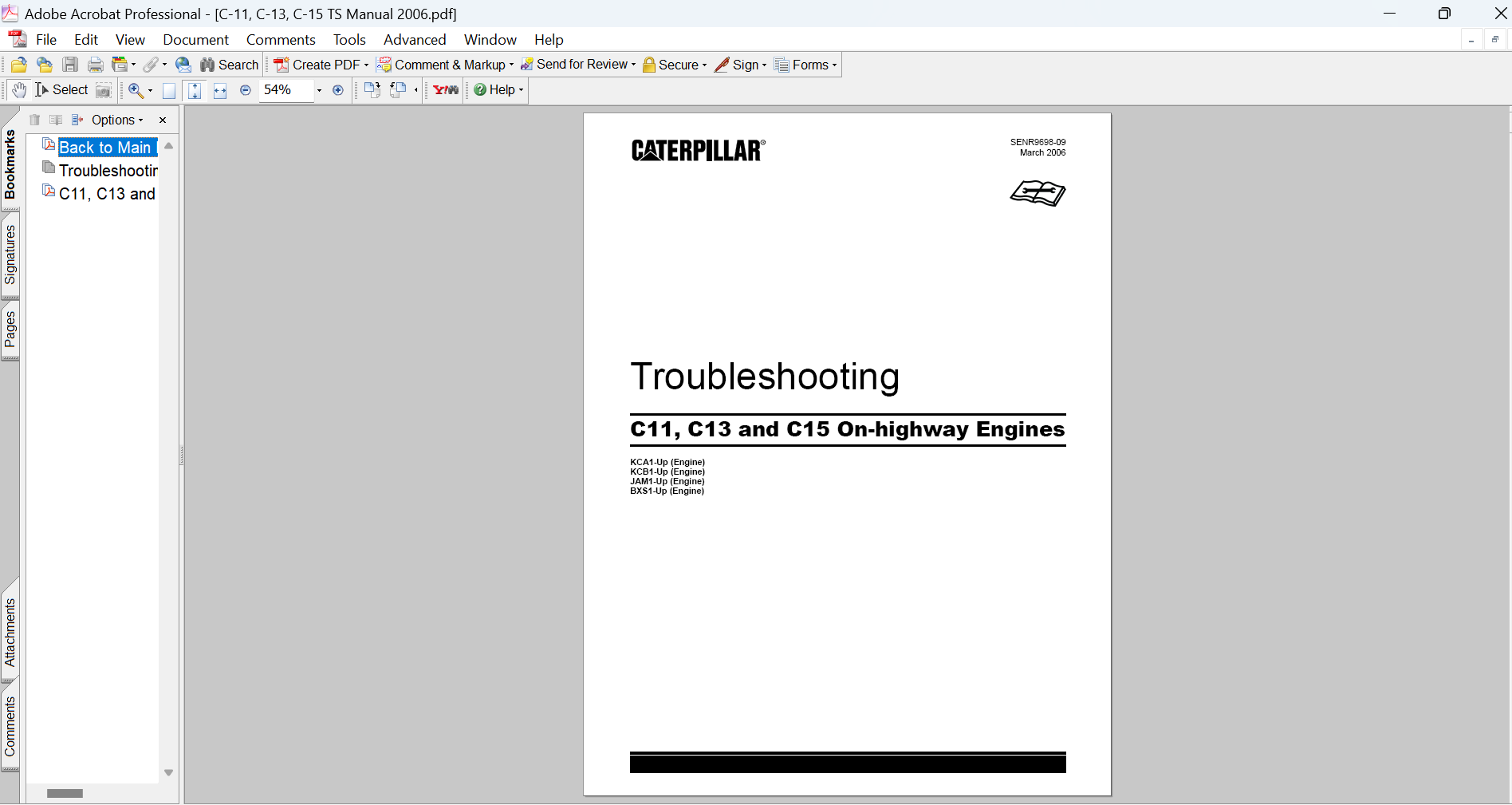Click the Print icon in the toolbar
This screenshot has height=805, width=1512.
tap(96, 65)
